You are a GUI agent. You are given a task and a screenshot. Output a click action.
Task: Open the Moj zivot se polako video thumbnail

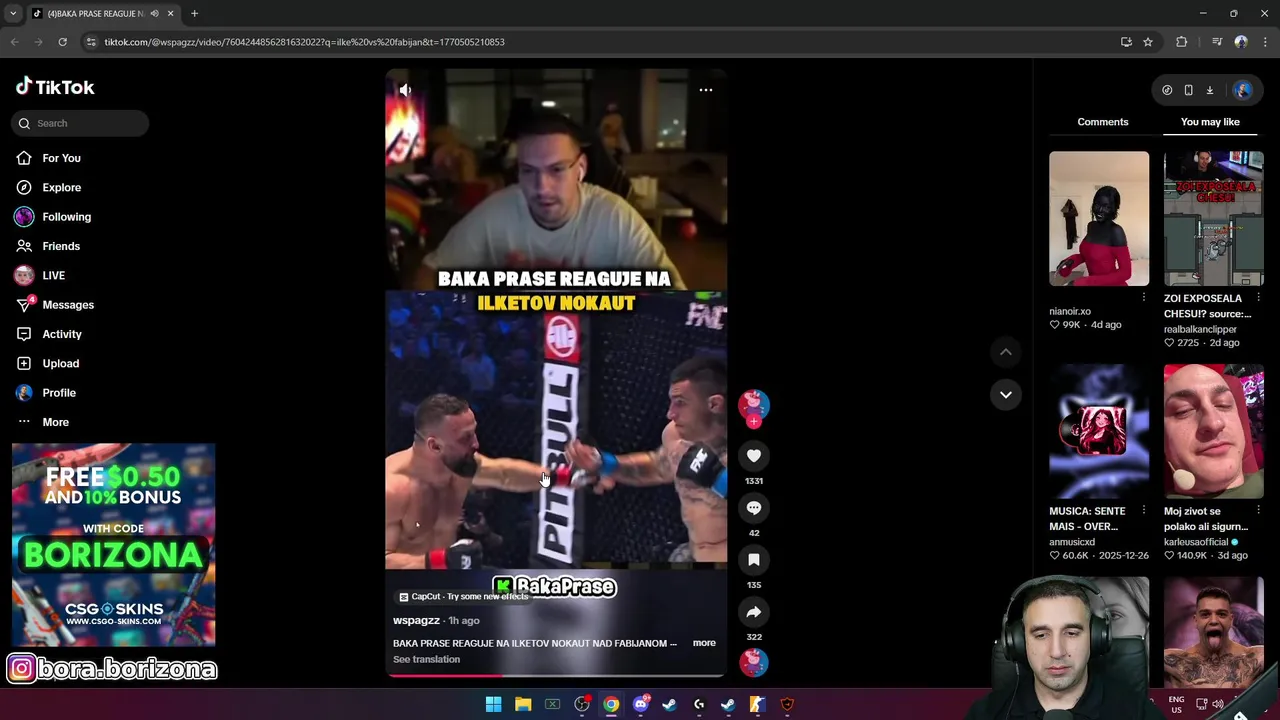tap(1213, 431)
